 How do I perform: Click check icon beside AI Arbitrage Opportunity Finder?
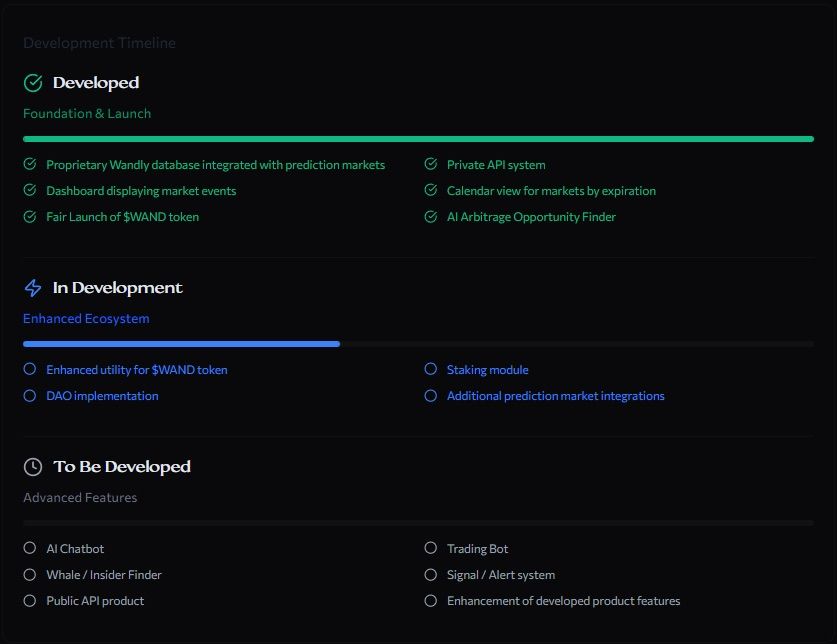(x=431, y=216)
